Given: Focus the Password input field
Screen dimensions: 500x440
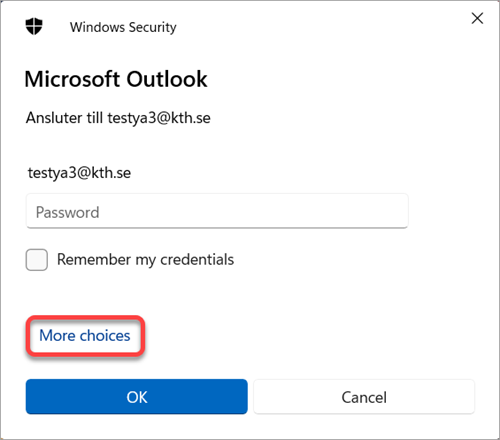Looking at the screenshot, I should pos(217,211).
